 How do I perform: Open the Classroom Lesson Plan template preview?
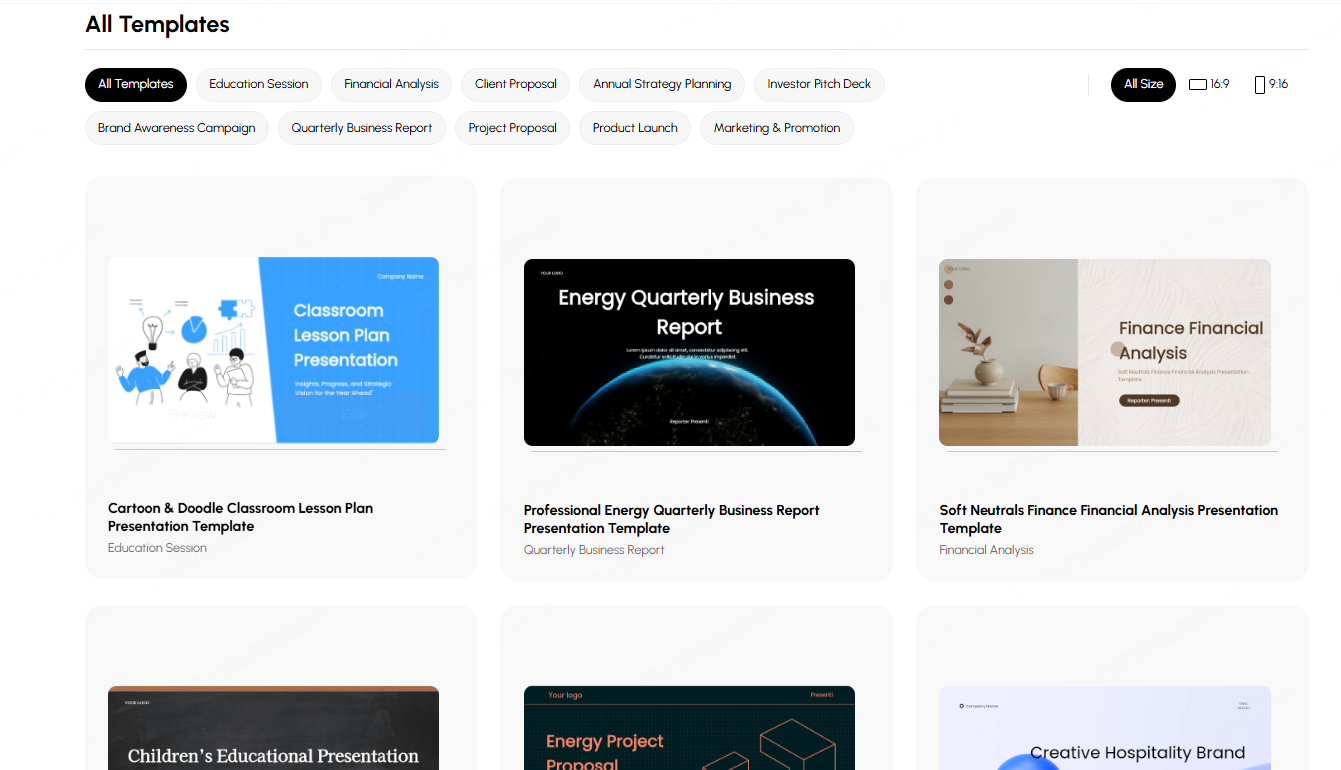pyautogui.click(x=273, y=351)
